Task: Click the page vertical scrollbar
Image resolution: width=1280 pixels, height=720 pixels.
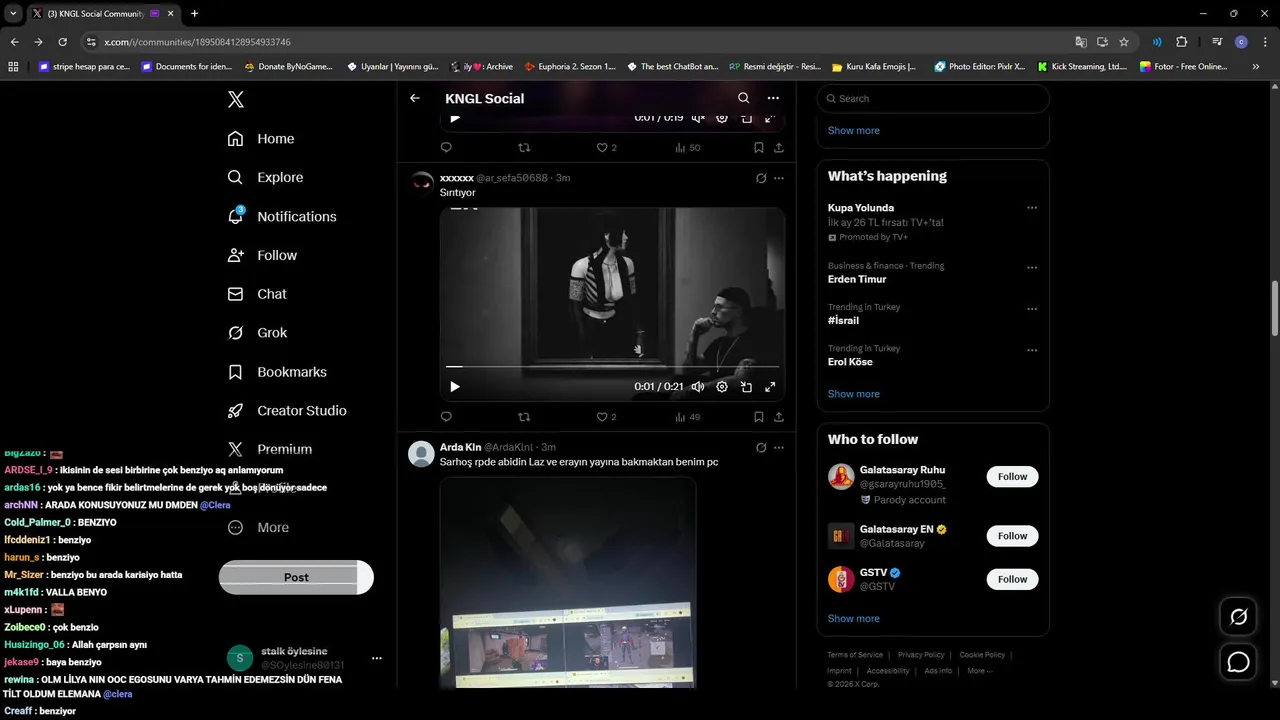Action: pos(1275,308)
